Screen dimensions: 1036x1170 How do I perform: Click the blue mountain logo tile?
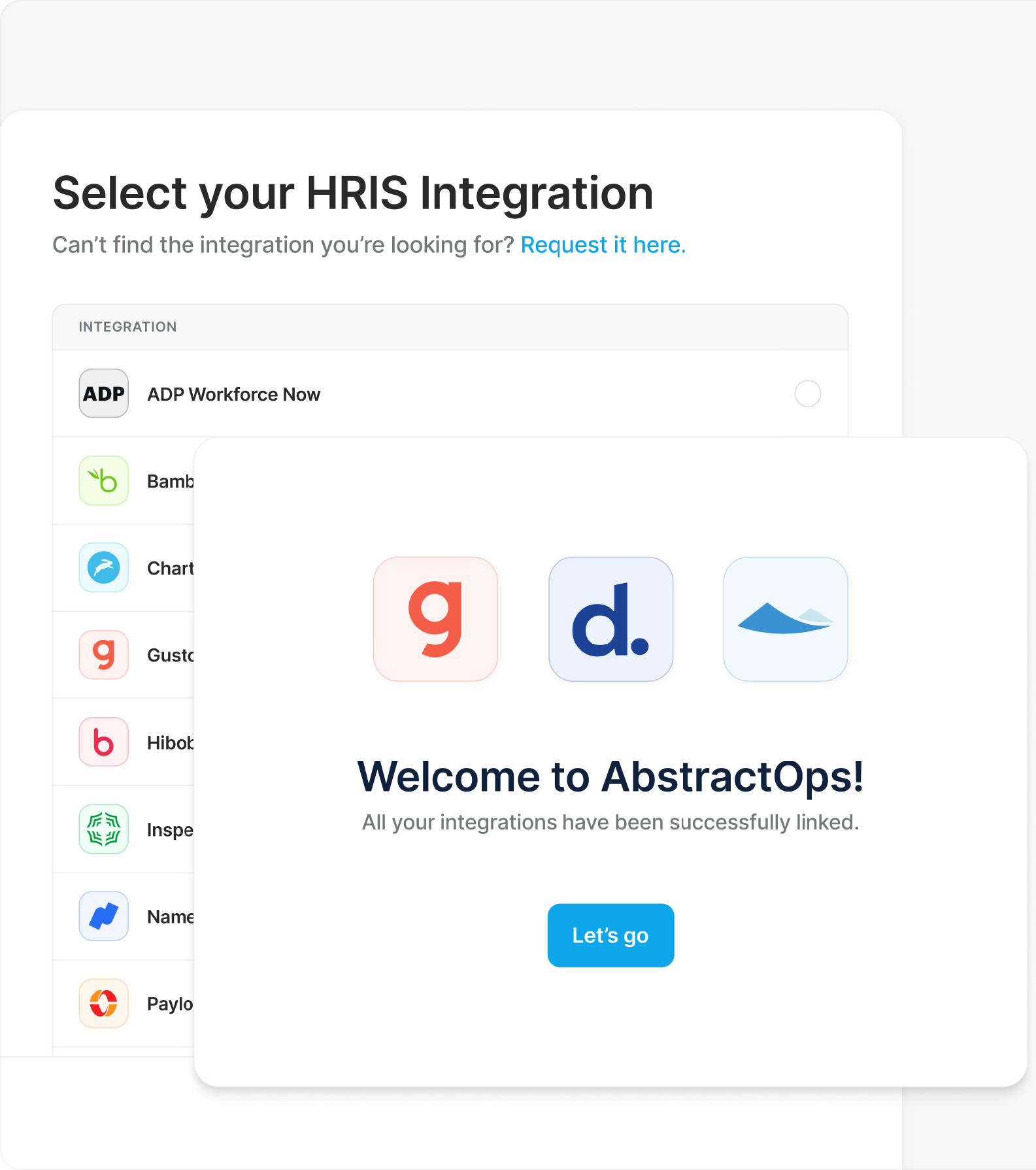point(785,619)
